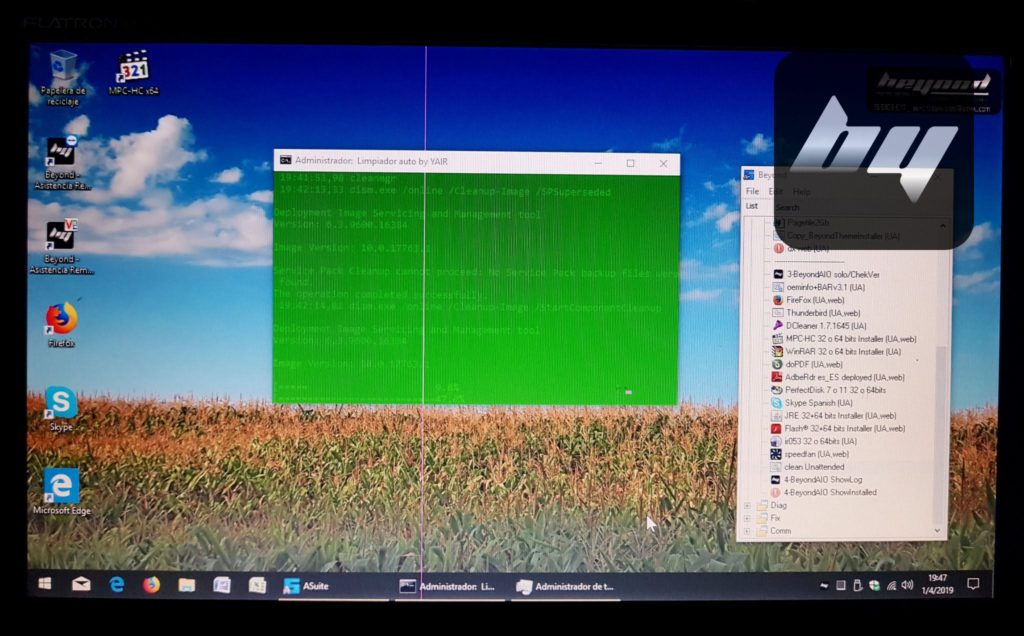Select 3-BeyondAIO solo/ChekVer icon
1024x636 pixels.
778,274
